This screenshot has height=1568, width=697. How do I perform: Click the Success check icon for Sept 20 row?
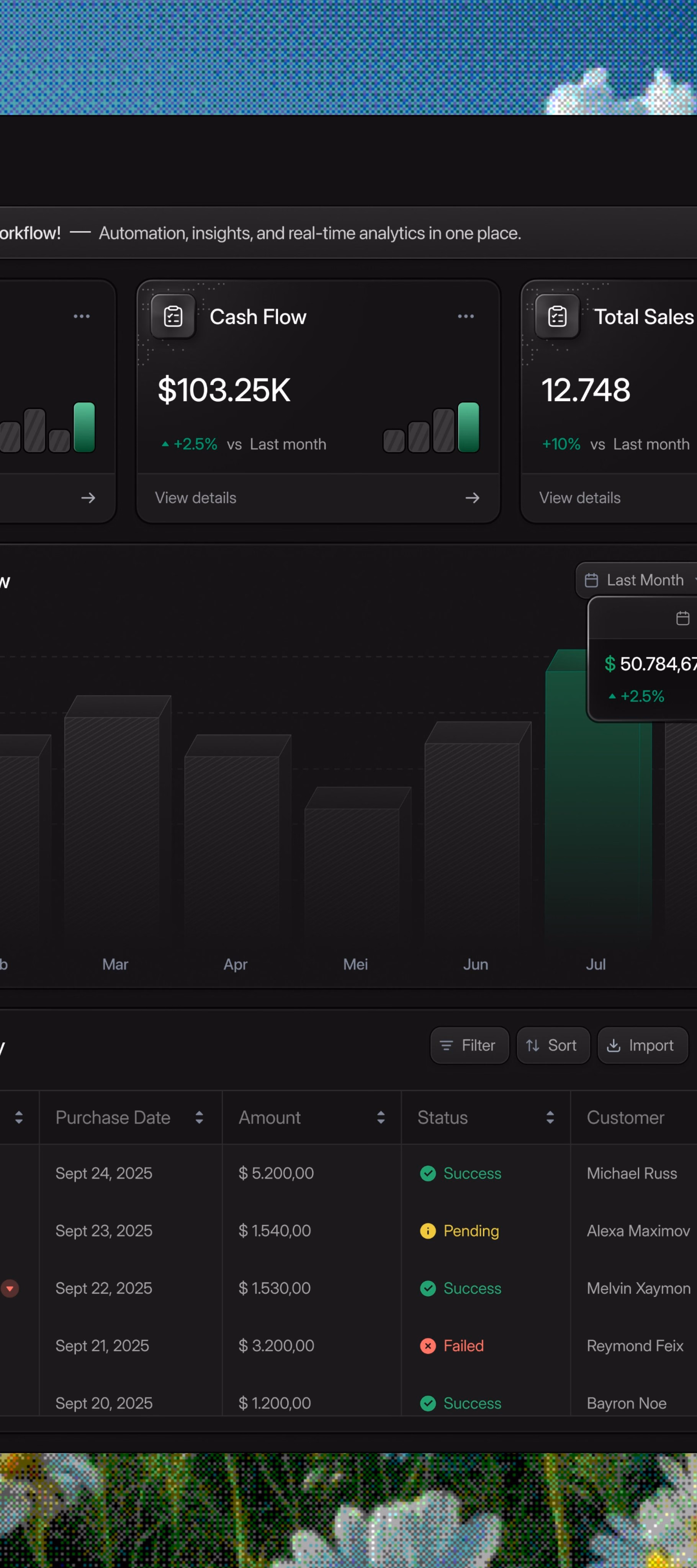[428, 1403]
